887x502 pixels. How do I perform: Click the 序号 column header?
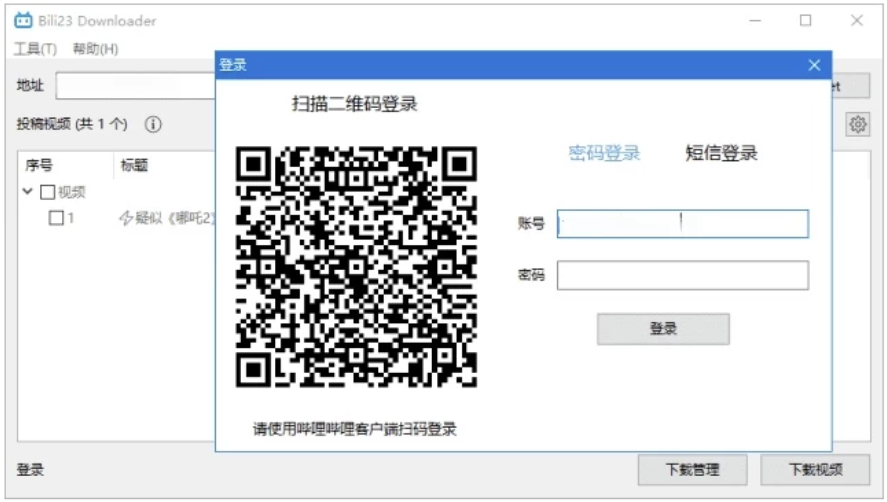point(40,165)
